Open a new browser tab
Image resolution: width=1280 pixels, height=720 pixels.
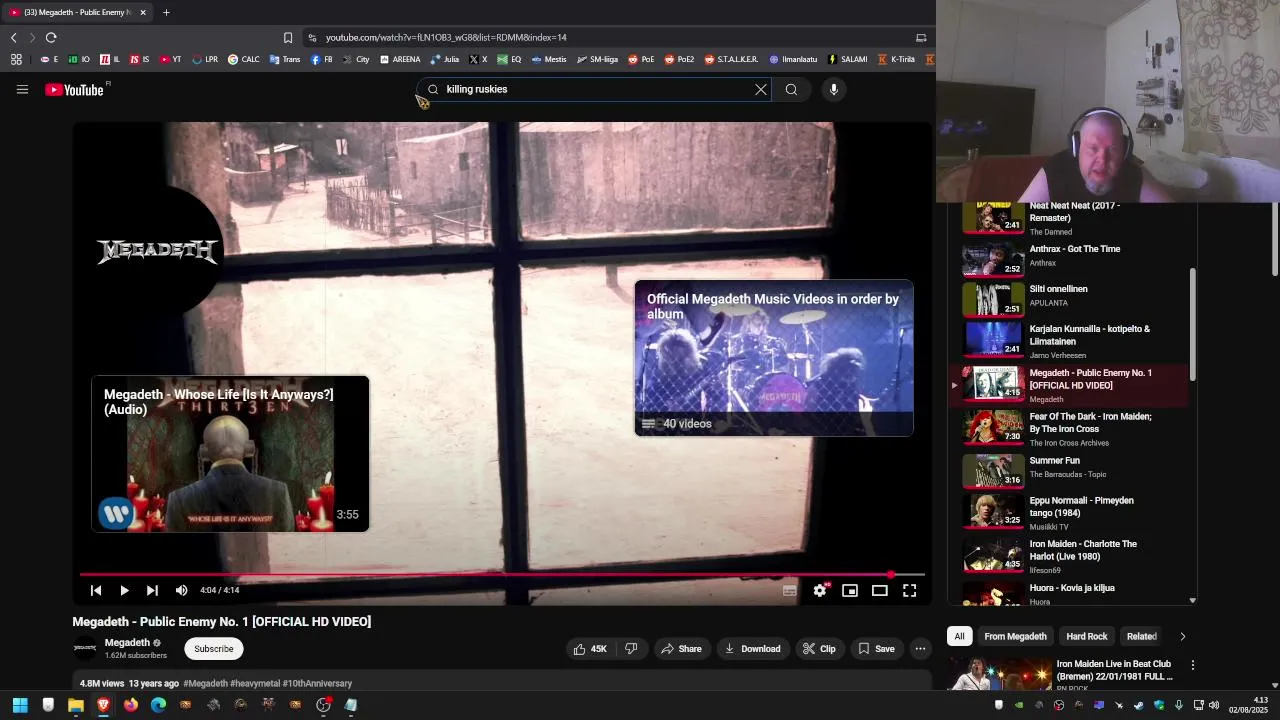click(x=166, y=12)
